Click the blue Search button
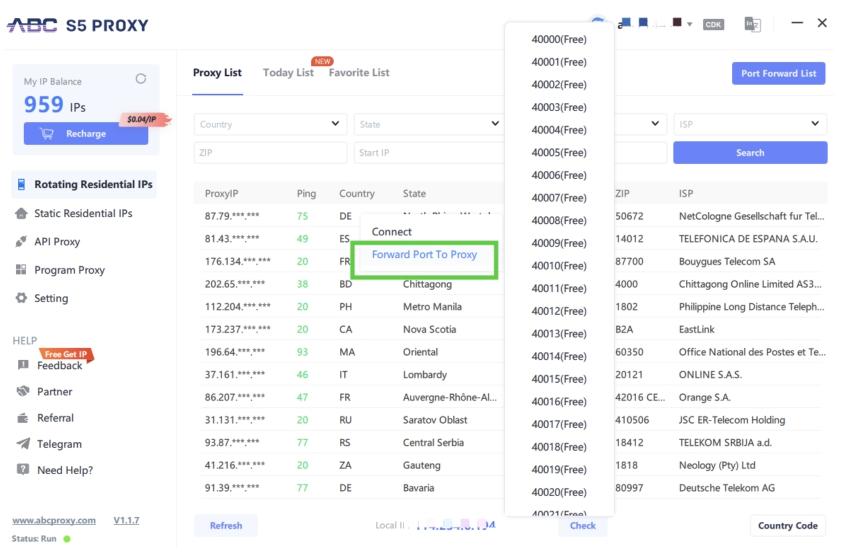Viewport: 867px width, 560px height. click(750, 153)
